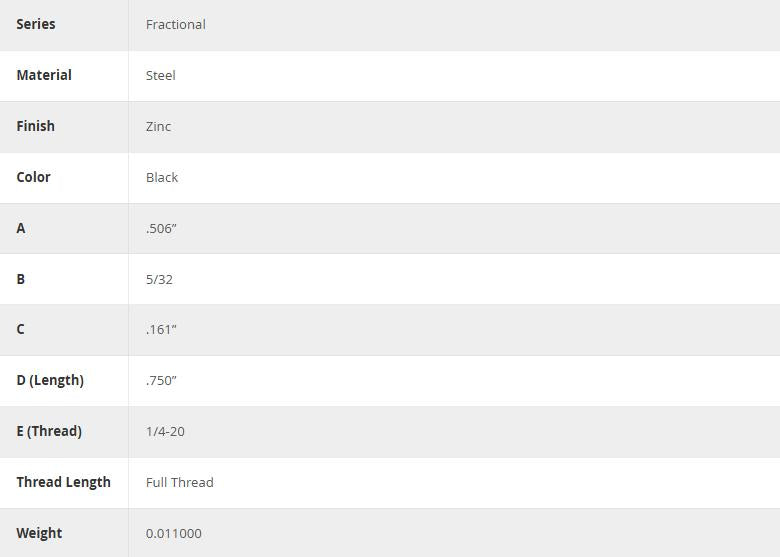Select the .506" value

tap(161, 228)
